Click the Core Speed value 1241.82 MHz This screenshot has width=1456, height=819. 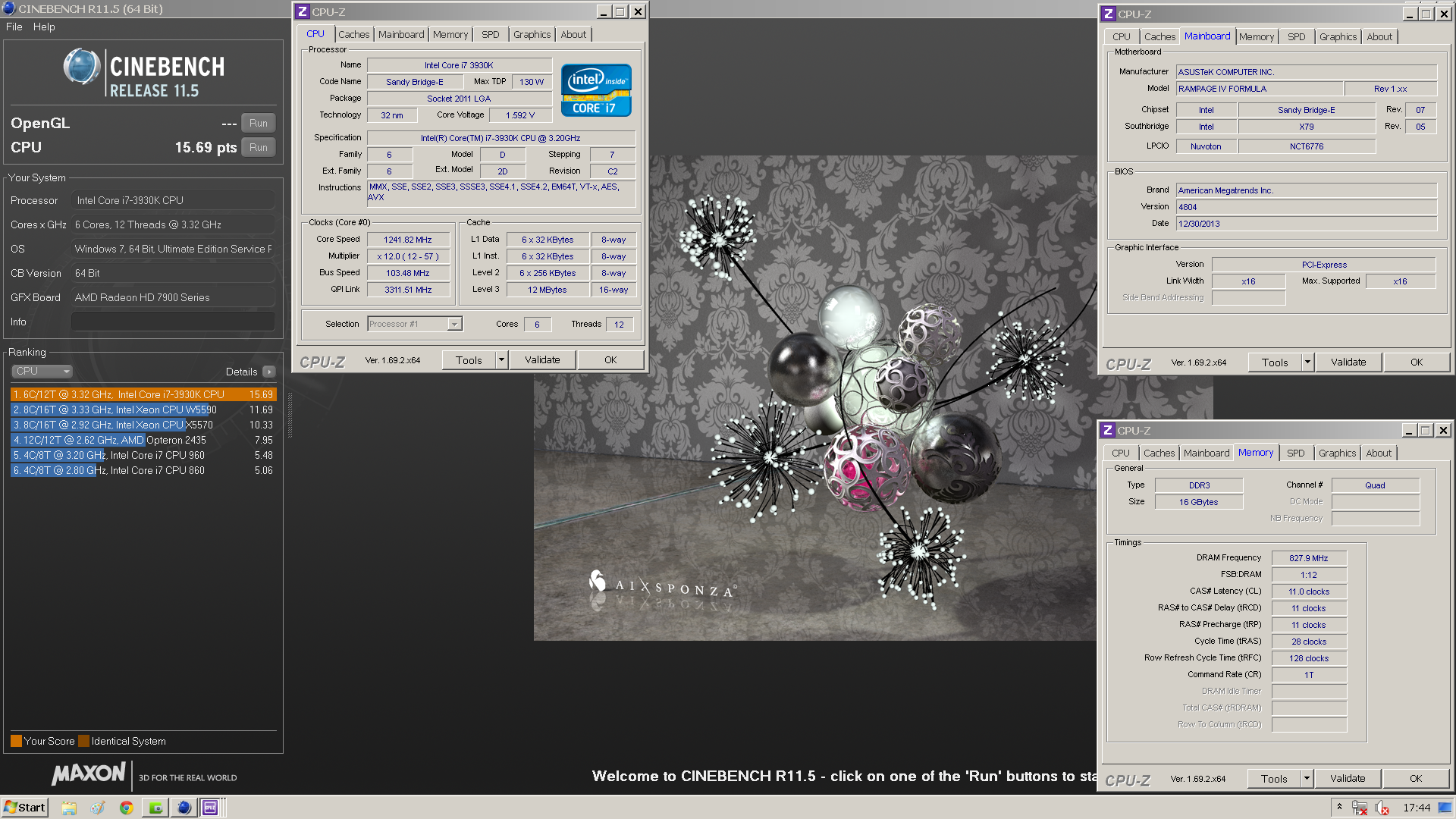tap(408, 240)
